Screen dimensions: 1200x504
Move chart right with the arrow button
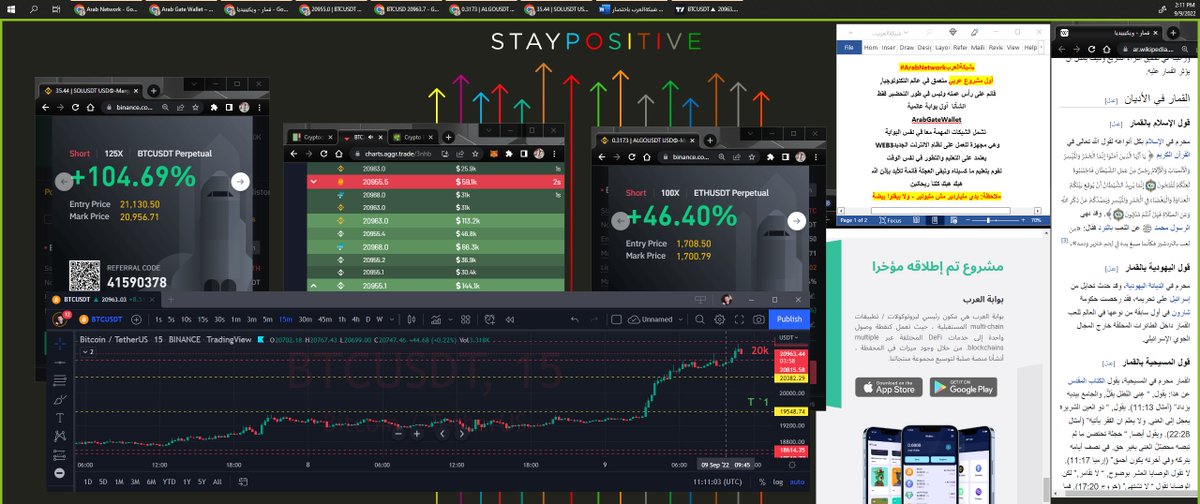pyautogui.click(x=462, y=434)
